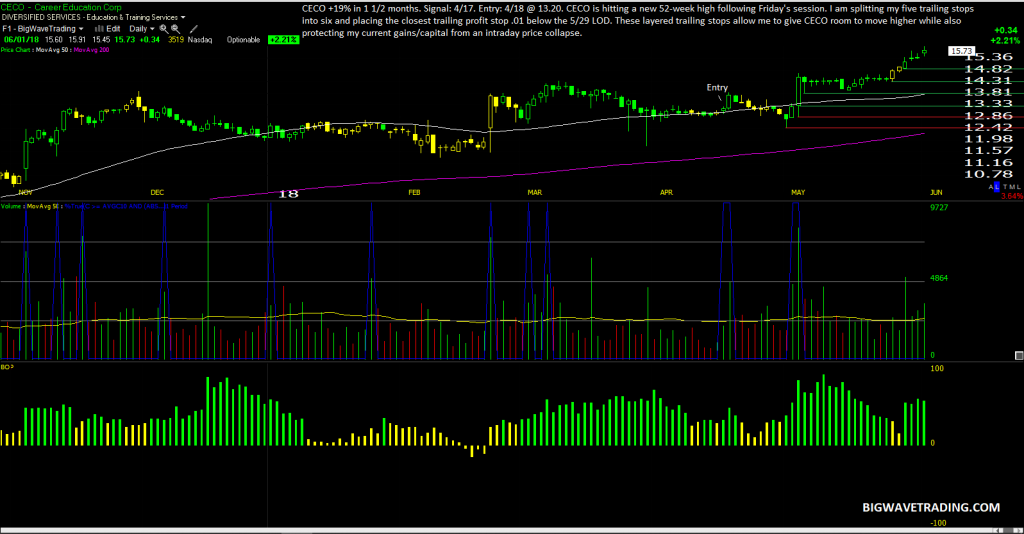Click the Nasdaq exchange label

coord(200,40)
